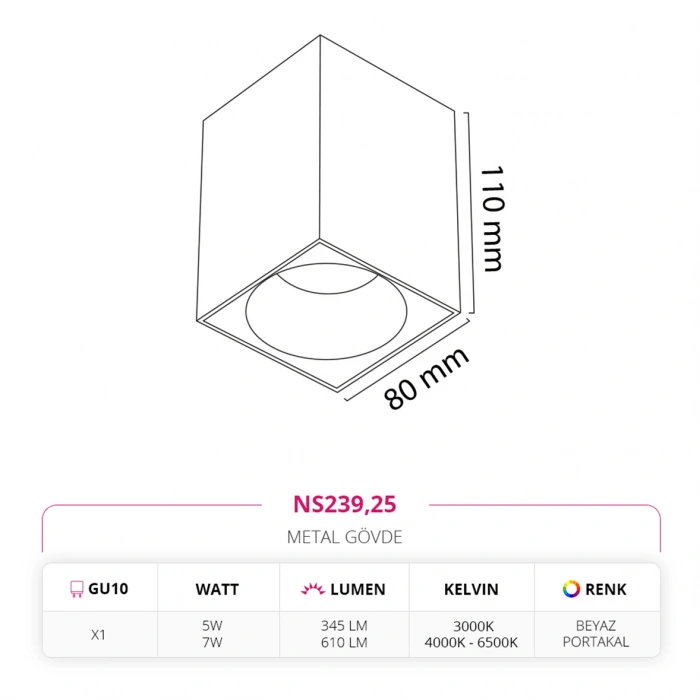
Task: Select the X1 quantity value
Action: [98, 634]
